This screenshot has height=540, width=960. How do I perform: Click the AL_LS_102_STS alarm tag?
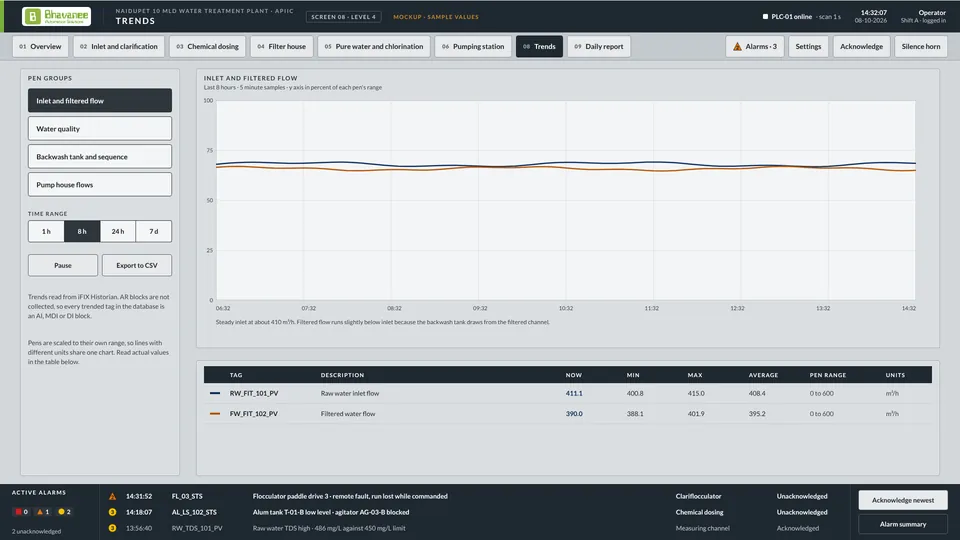pos(194,512)
